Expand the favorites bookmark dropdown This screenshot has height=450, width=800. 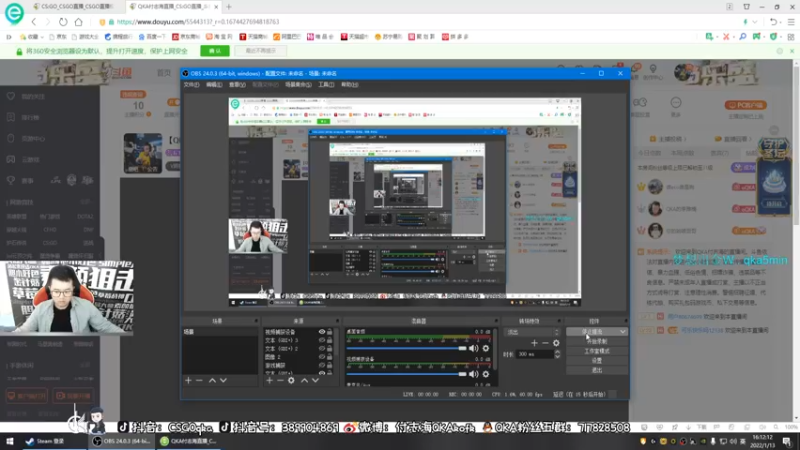click(42, 37)
